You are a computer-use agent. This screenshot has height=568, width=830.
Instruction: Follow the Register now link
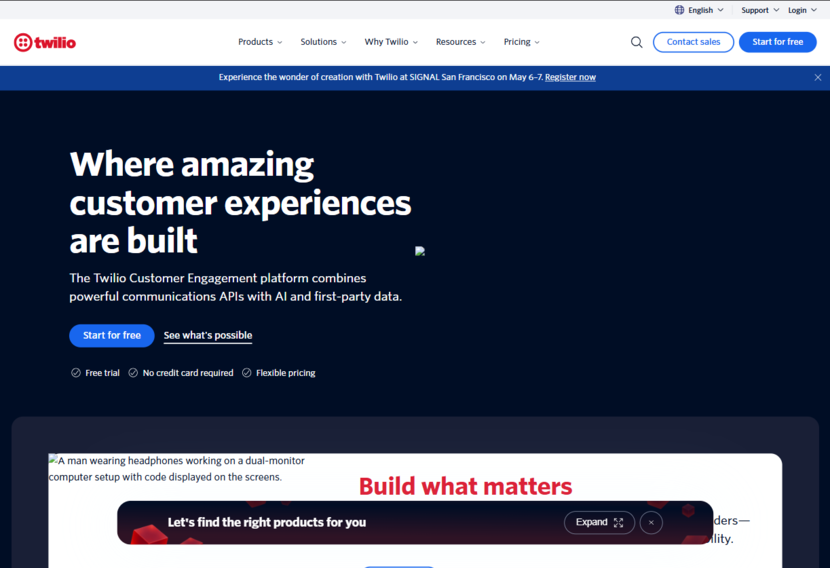570,77
